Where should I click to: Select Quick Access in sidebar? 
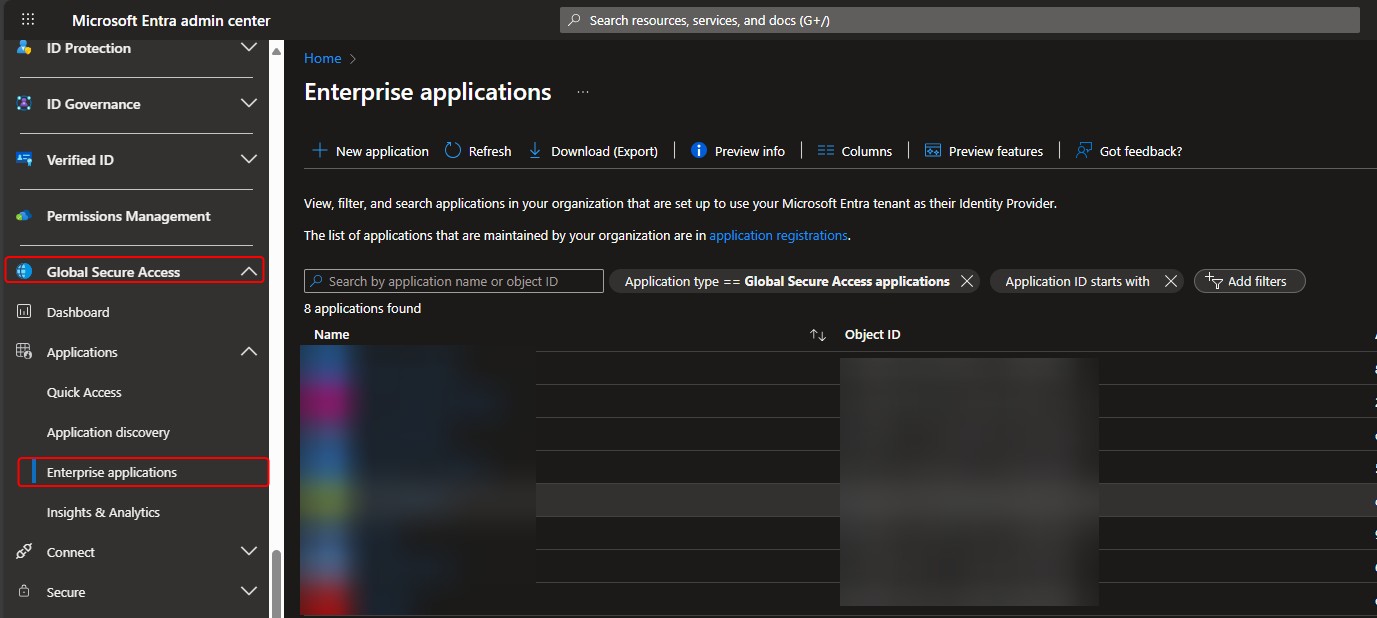(84, 393)
